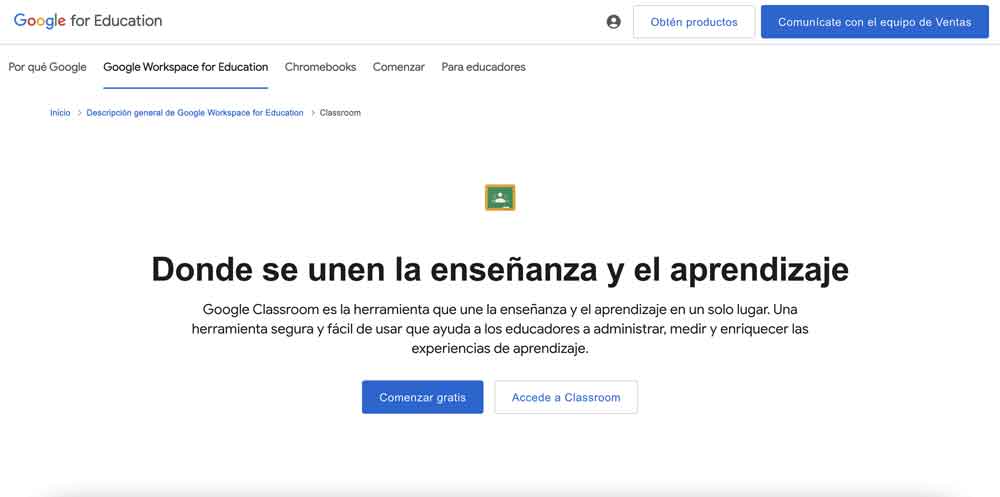Click the heading Donde se unen la enseñanza
This screenshot has width=1000, height=497.
500,269
